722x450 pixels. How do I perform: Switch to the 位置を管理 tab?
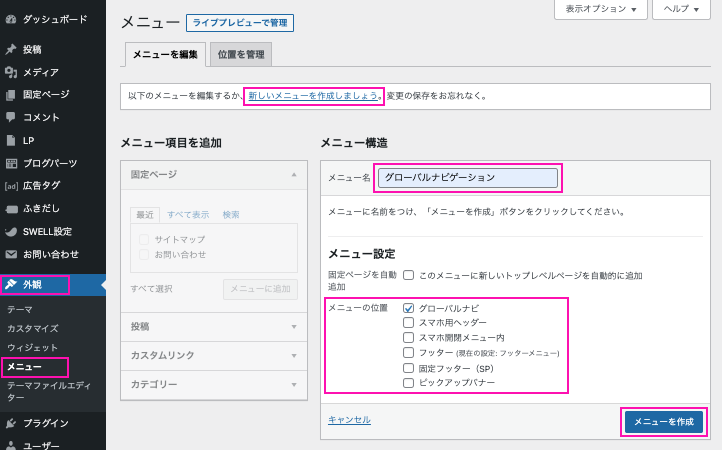(x=241, y=54)
